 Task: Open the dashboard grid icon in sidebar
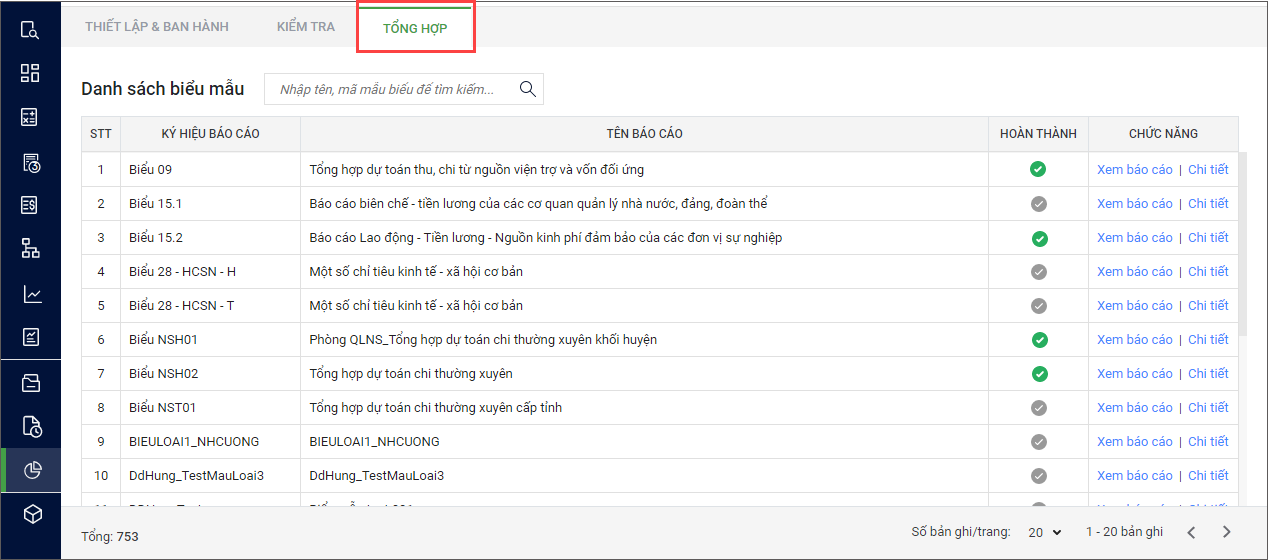point(30,73)
